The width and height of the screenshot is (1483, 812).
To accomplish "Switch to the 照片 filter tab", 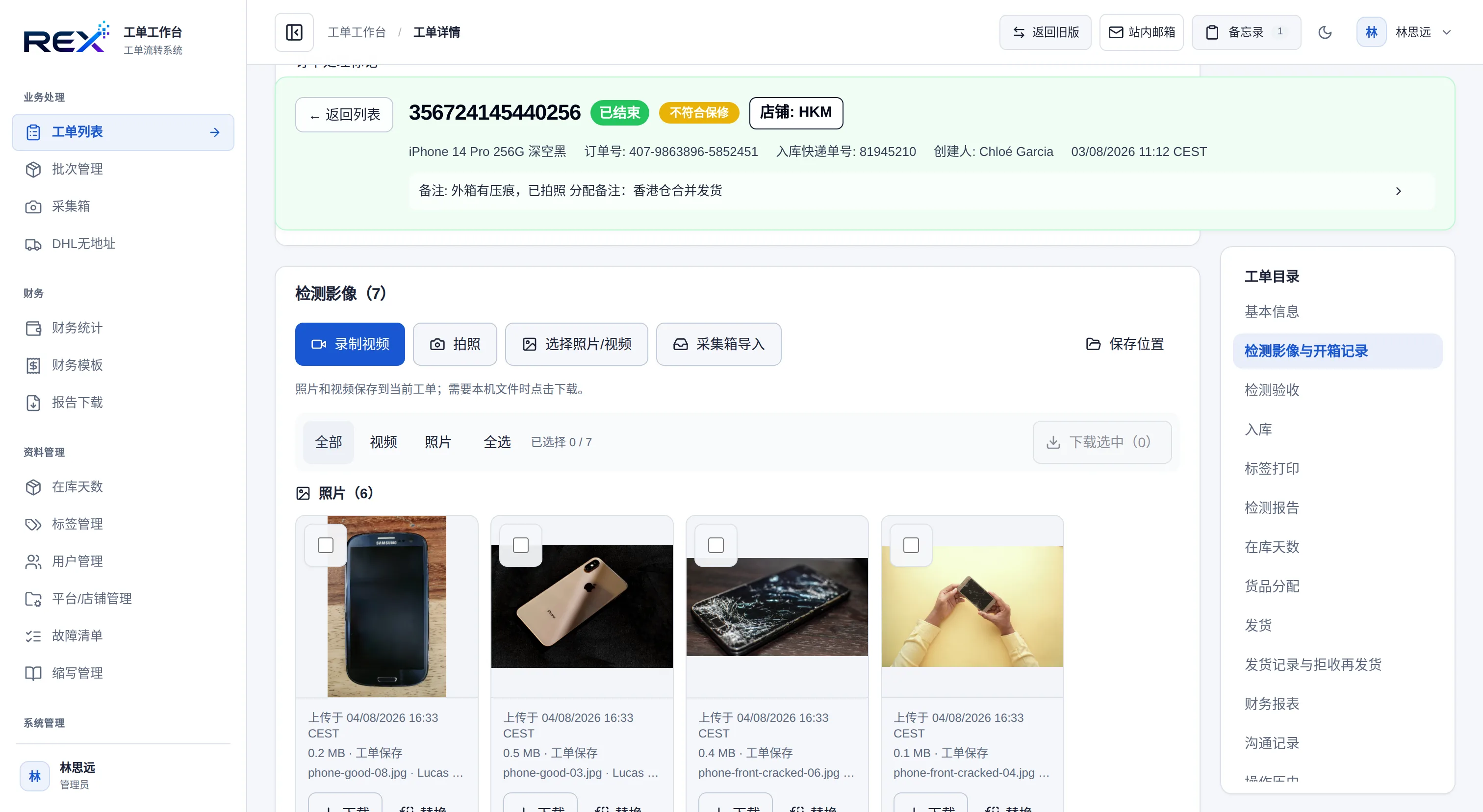I will [438, 442].
